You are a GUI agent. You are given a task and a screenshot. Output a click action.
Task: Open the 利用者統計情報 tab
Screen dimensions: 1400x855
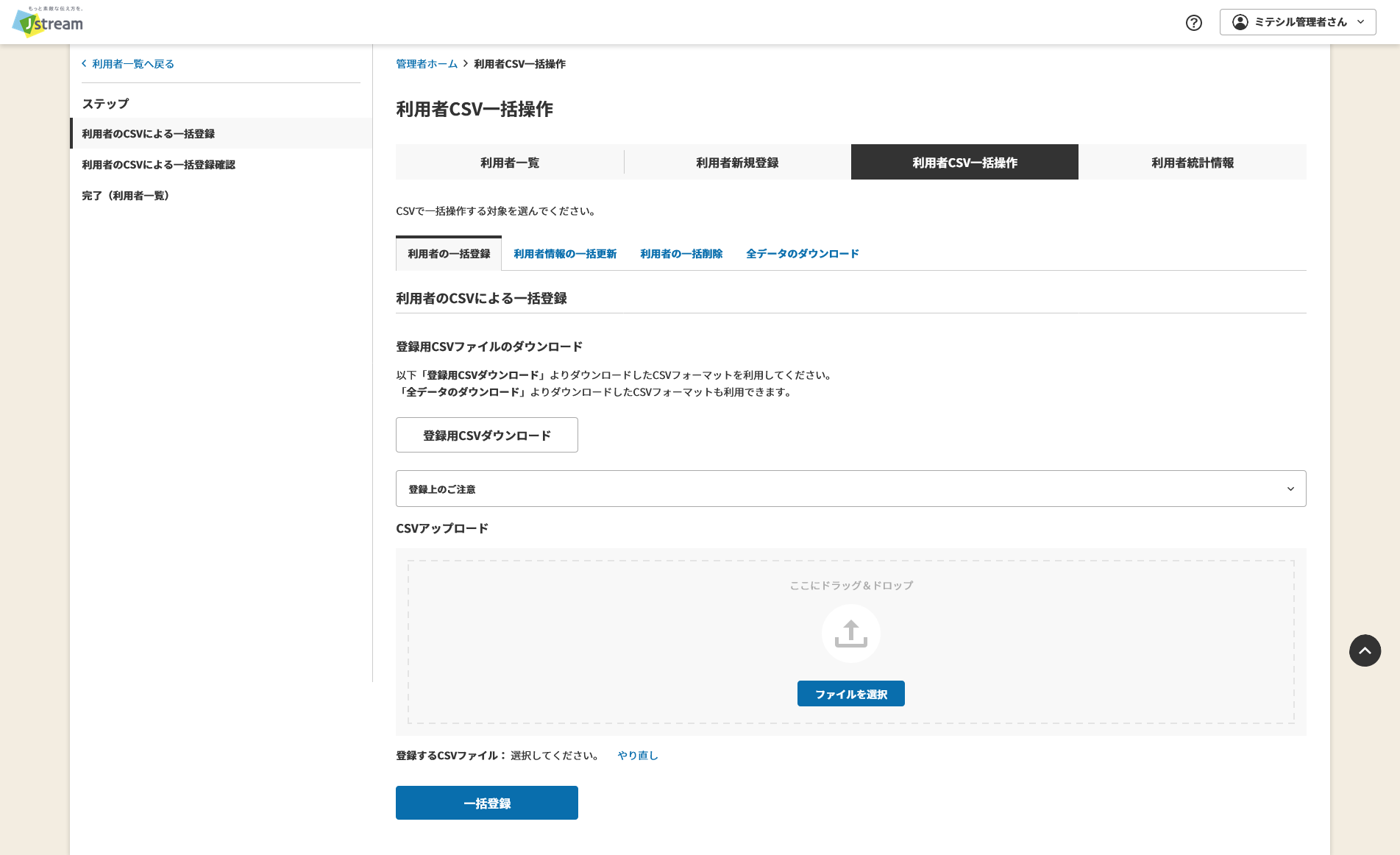coord(1193,162)
